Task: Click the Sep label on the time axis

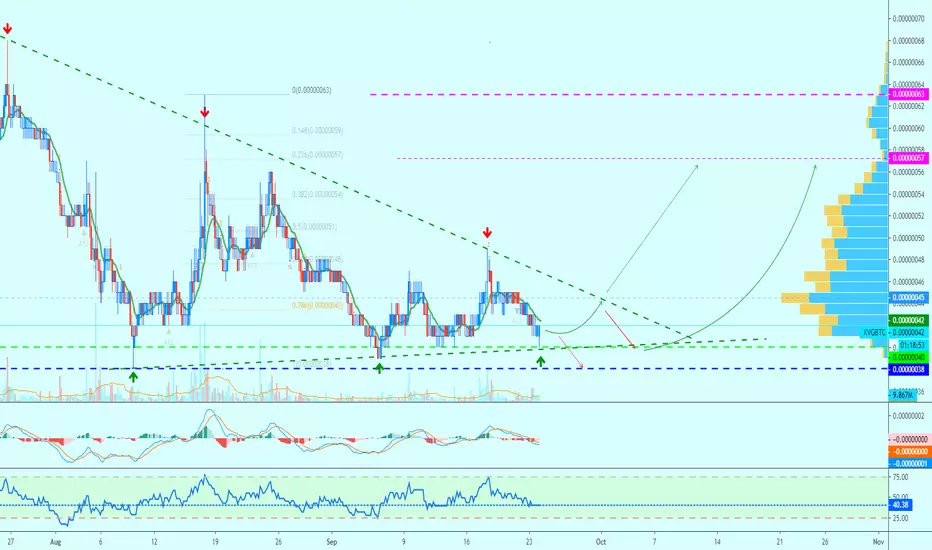Action: pyautogui.click(x=332, y=542)
